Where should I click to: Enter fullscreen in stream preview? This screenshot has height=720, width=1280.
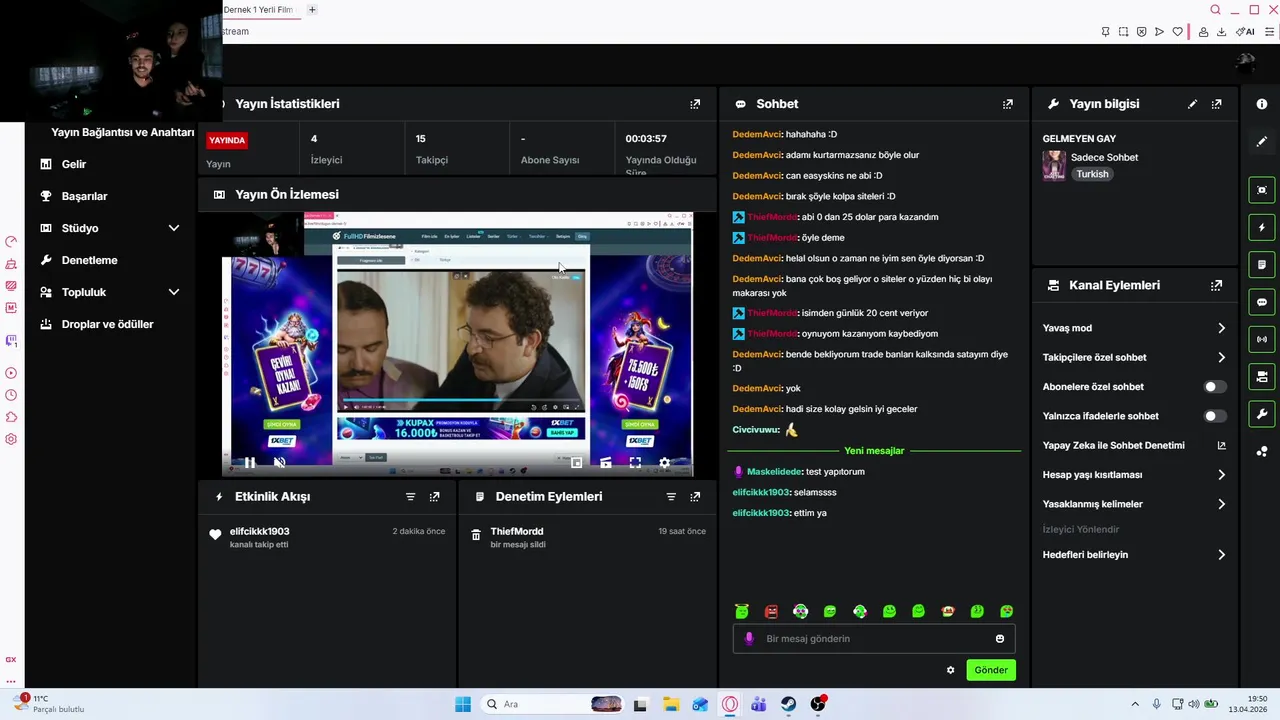pyautogui.click(x=635, y=463)
